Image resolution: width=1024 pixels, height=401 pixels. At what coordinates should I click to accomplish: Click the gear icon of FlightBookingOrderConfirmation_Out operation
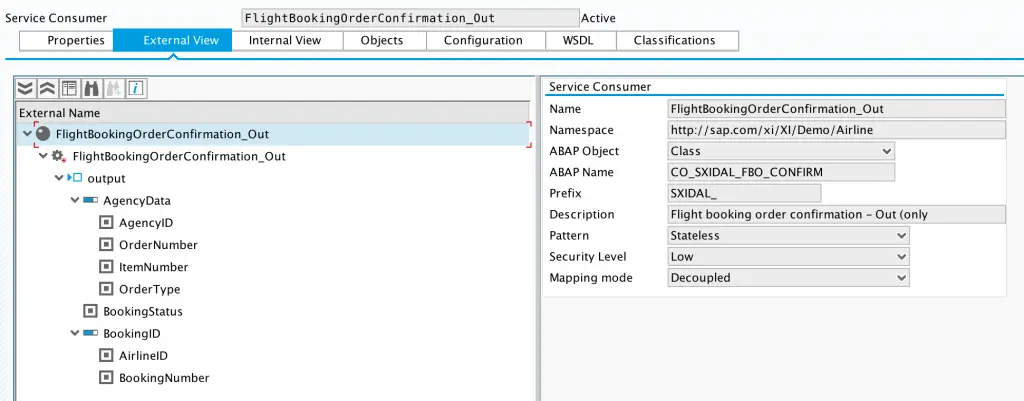(x=59, y=157)
